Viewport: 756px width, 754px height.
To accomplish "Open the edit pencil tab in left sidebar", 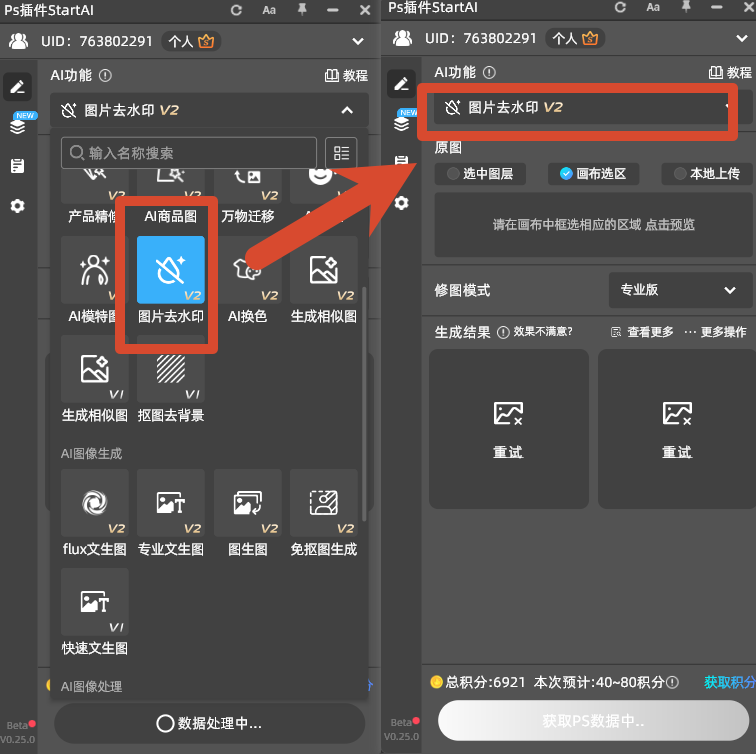I will [x=18, y=87].
